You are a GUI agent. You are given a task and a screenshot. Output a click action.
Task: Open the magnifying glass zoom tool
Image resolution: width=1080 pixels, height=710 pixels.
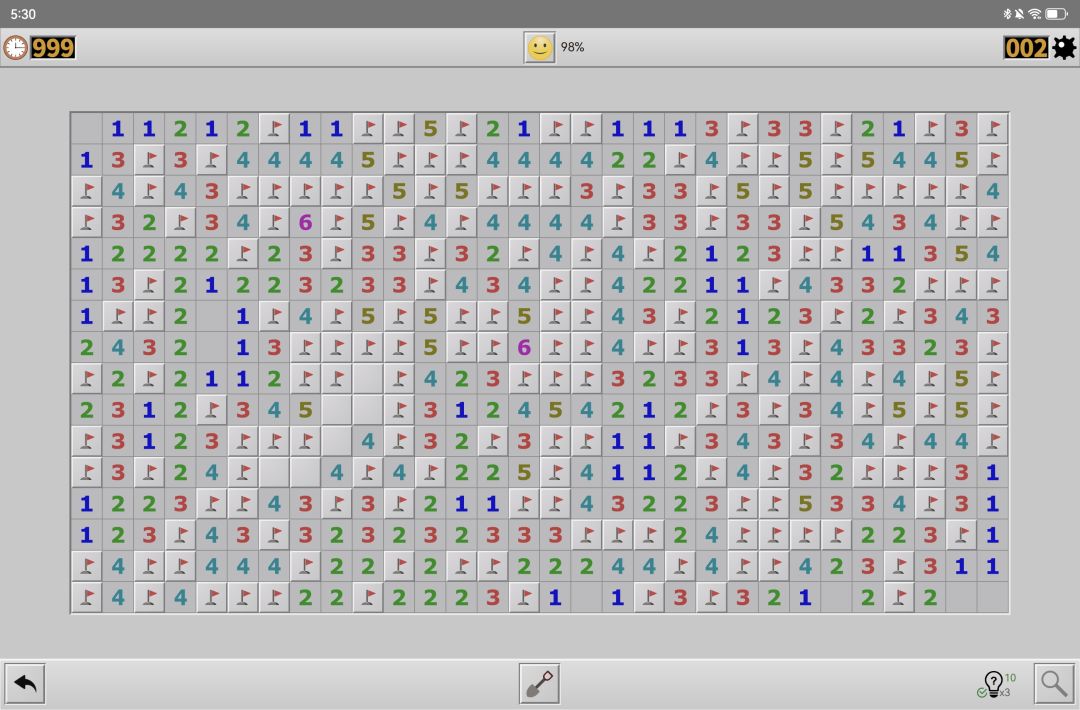1054,683
